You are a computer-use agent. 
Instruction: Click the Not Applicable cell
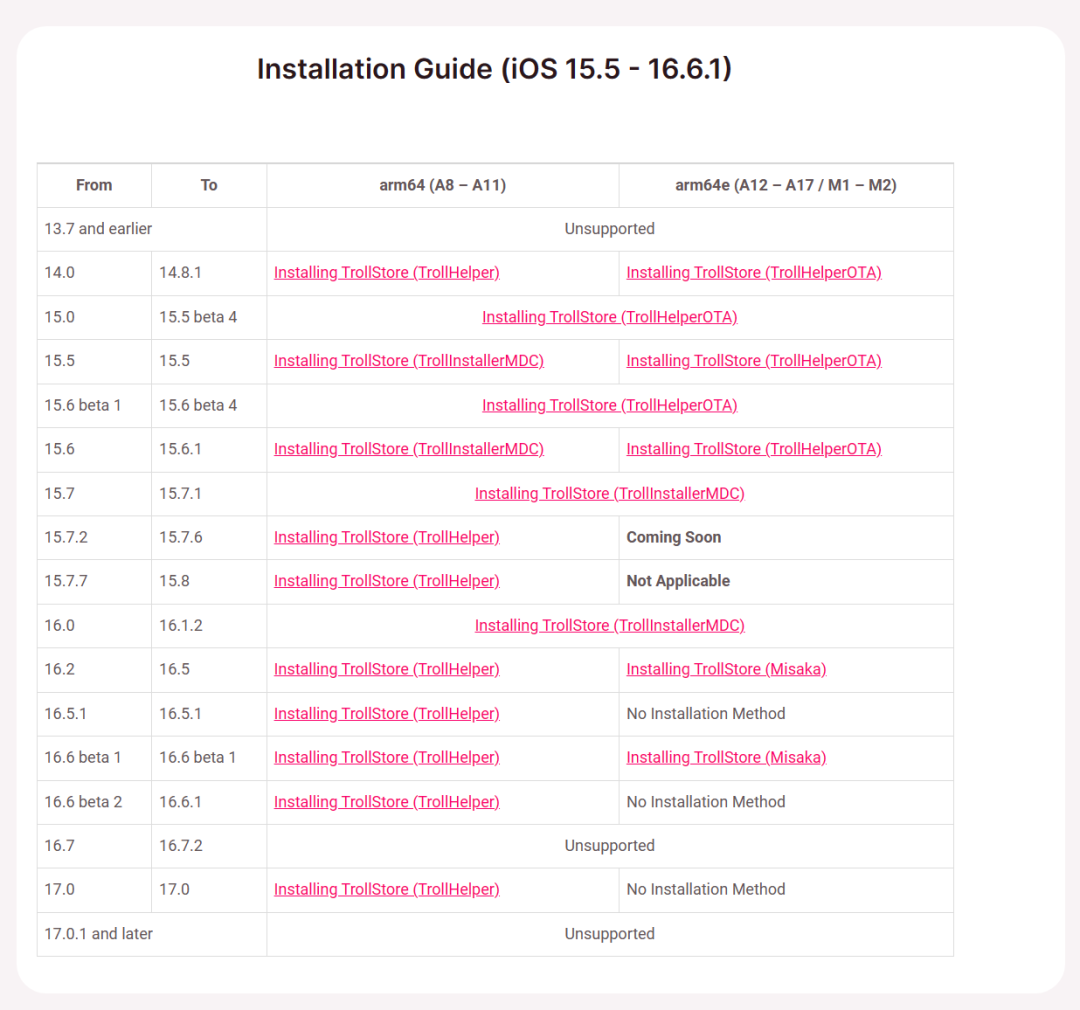pos(786,581)
